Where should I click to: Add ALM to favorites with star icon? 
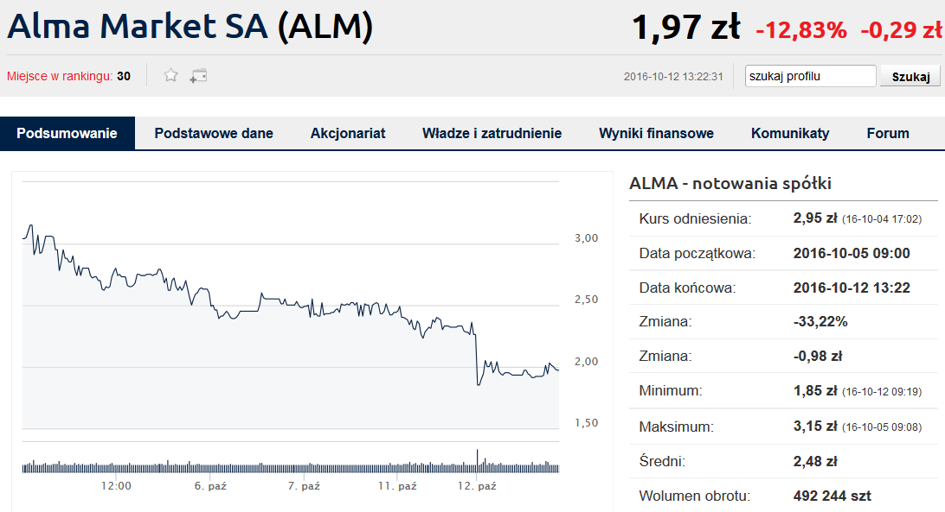pyautogui.click(x=171, y=75)
